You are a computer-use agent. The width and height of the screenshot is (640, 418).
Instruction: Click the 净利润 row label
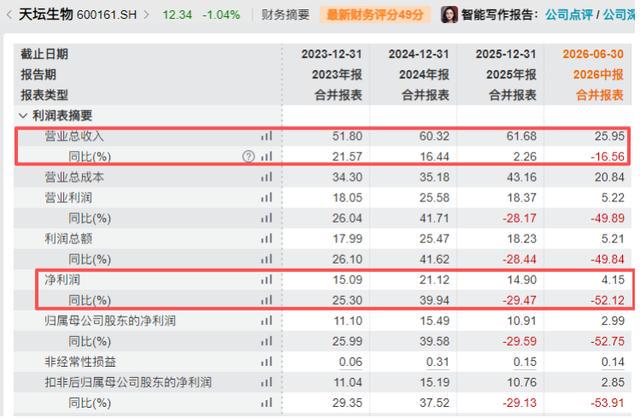[62, 280]
